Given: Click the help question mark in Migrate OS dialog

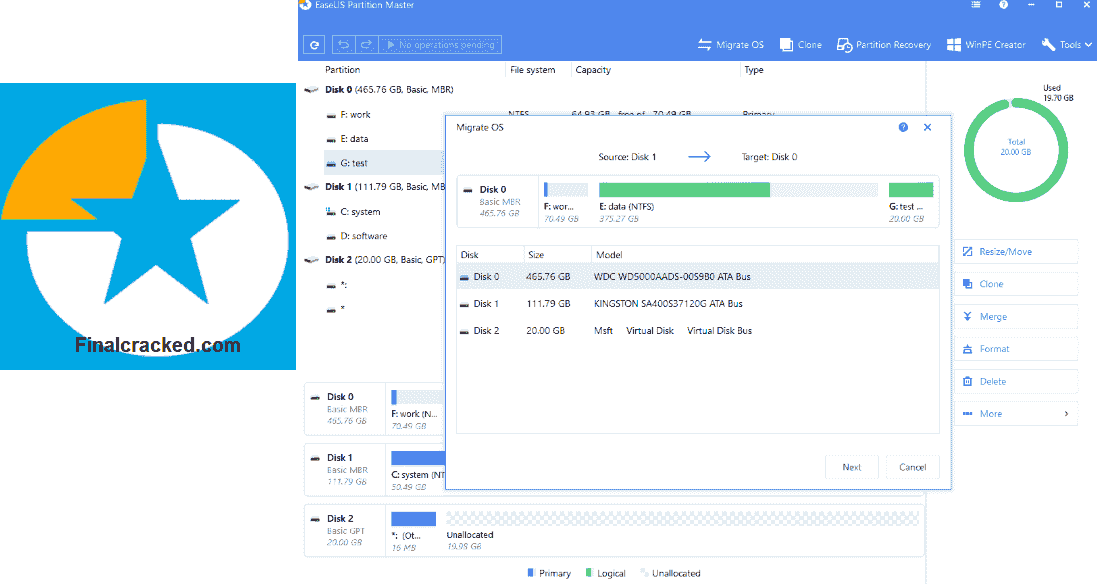Looking at the screenshot, I should pyautogui.click(x=903, y=128).
